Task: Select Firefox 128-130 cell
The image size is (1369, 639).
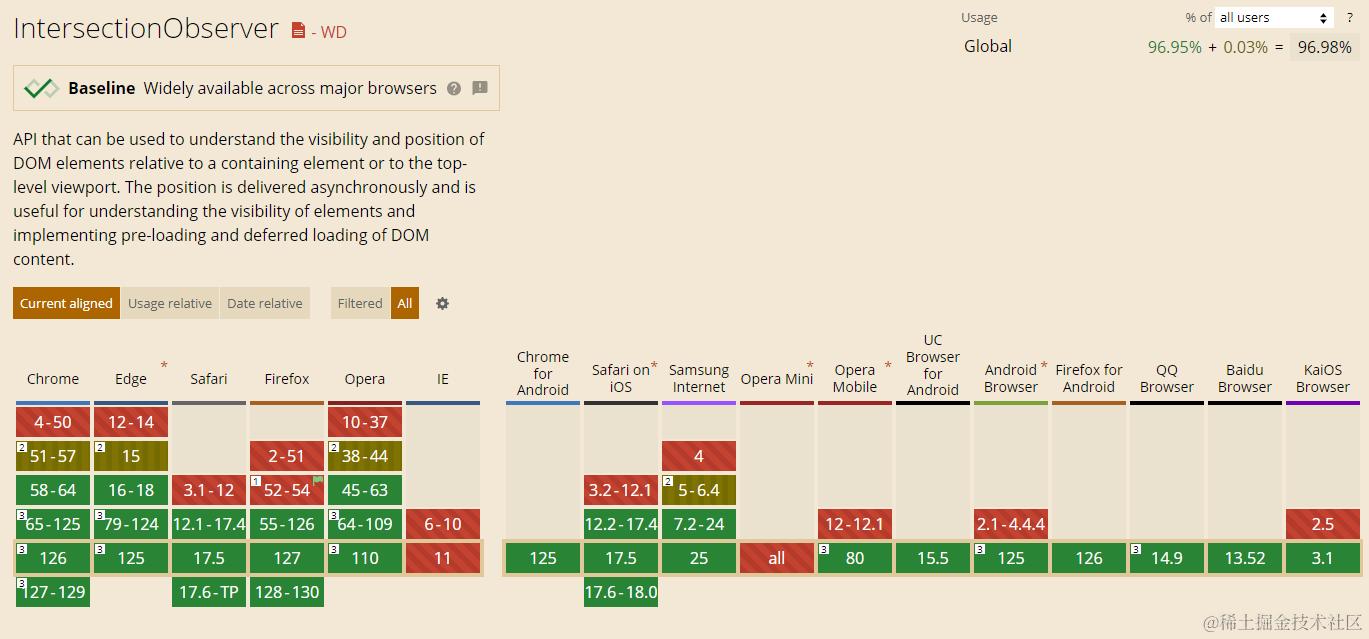Action: click(287, 592)
